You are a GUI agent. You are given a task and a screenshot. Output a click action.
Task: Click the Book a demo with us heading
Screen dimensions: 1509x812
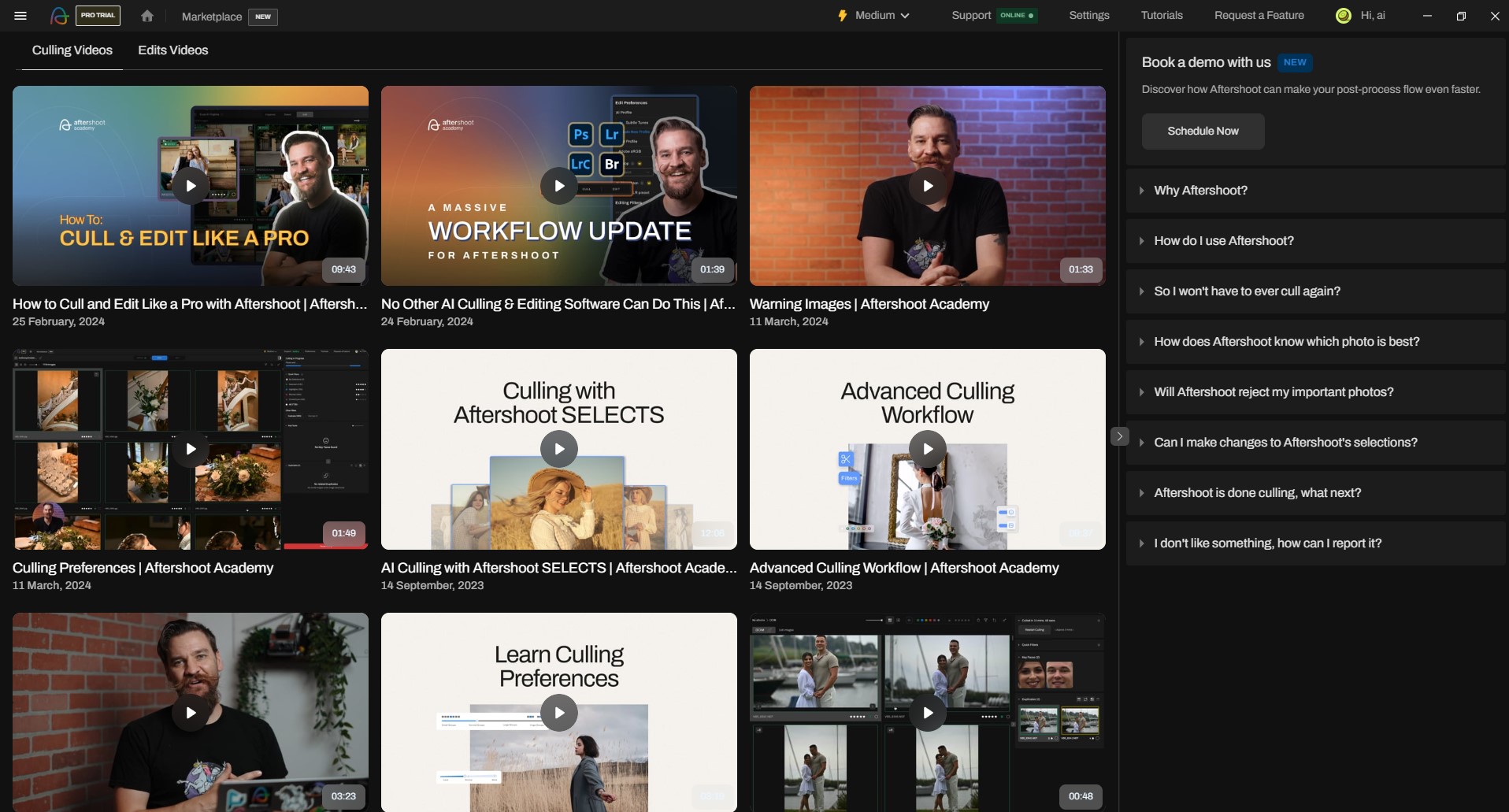coord(1207,62)
